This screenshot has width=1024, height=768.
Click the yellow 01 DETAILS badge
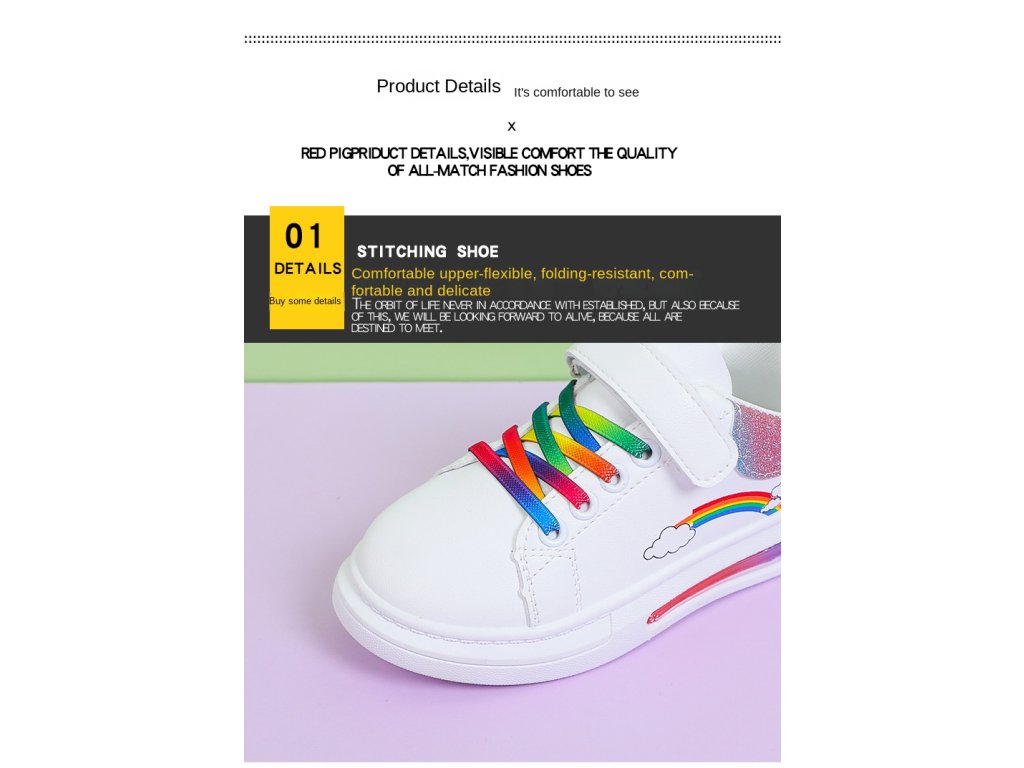point(306,267)
